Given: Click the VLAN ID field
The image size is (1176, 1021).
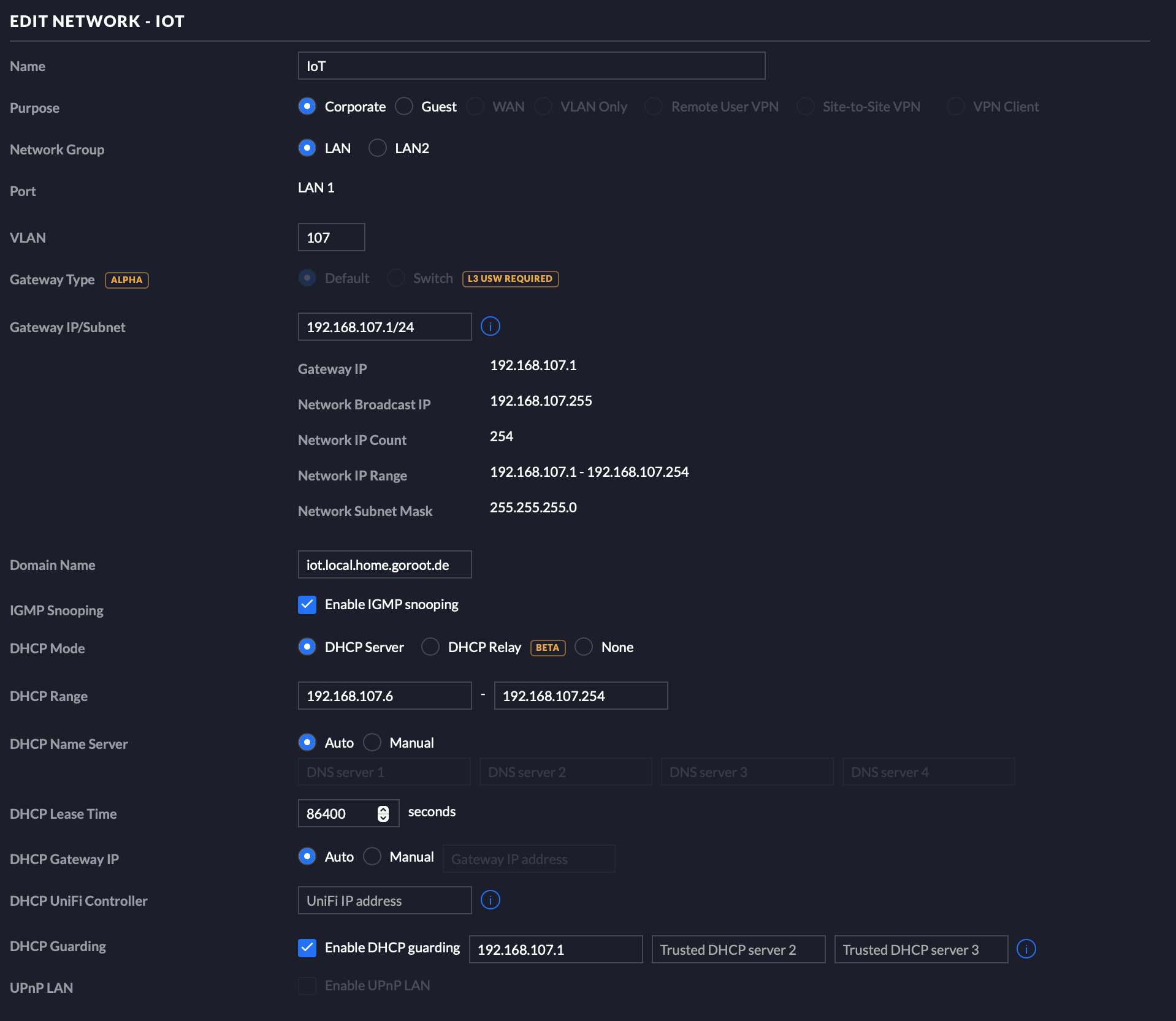Looking at the screenshot, I should pos(332,237).
